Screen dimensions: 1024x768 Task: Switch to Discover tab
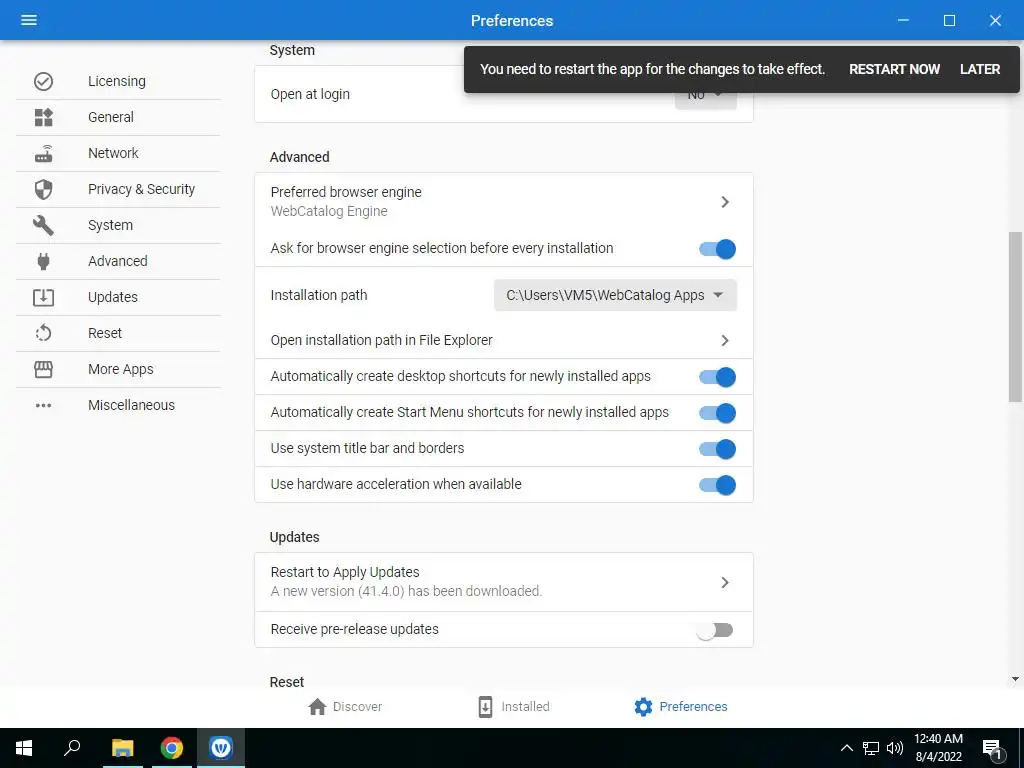pos(345,707)
